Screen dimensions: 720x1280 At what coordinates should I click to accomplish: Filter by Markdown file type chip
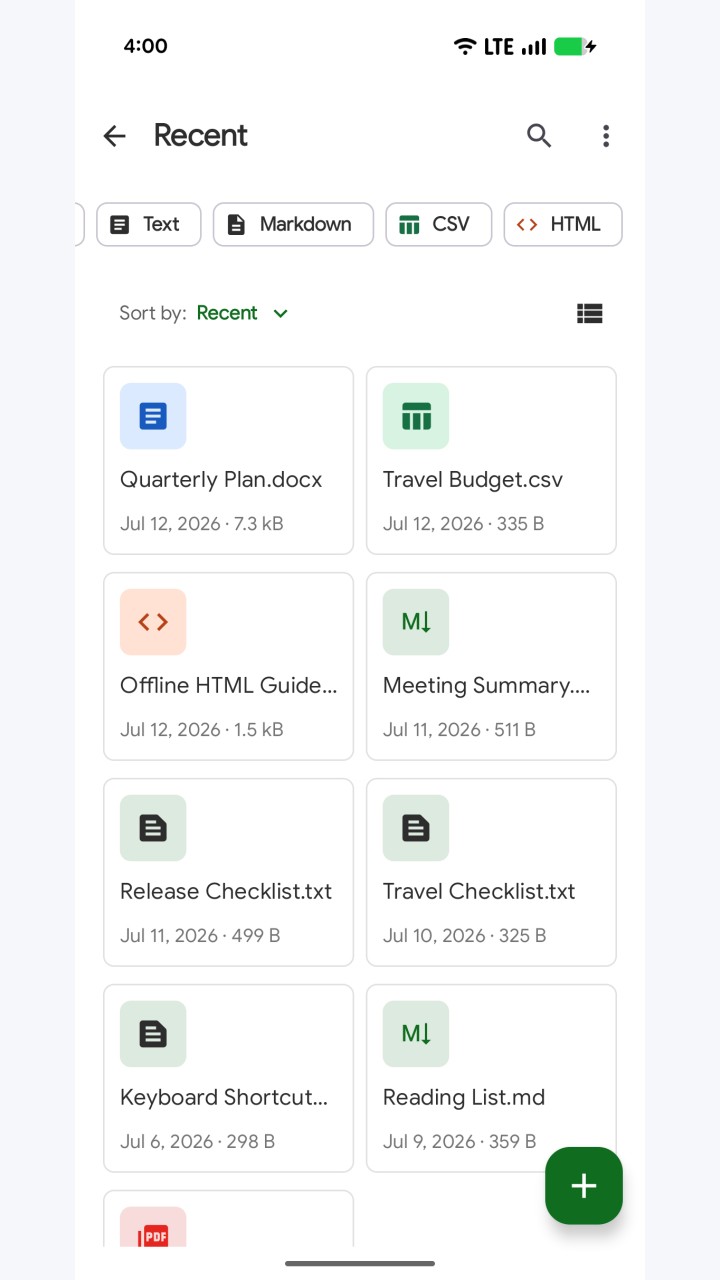(293, 224)
